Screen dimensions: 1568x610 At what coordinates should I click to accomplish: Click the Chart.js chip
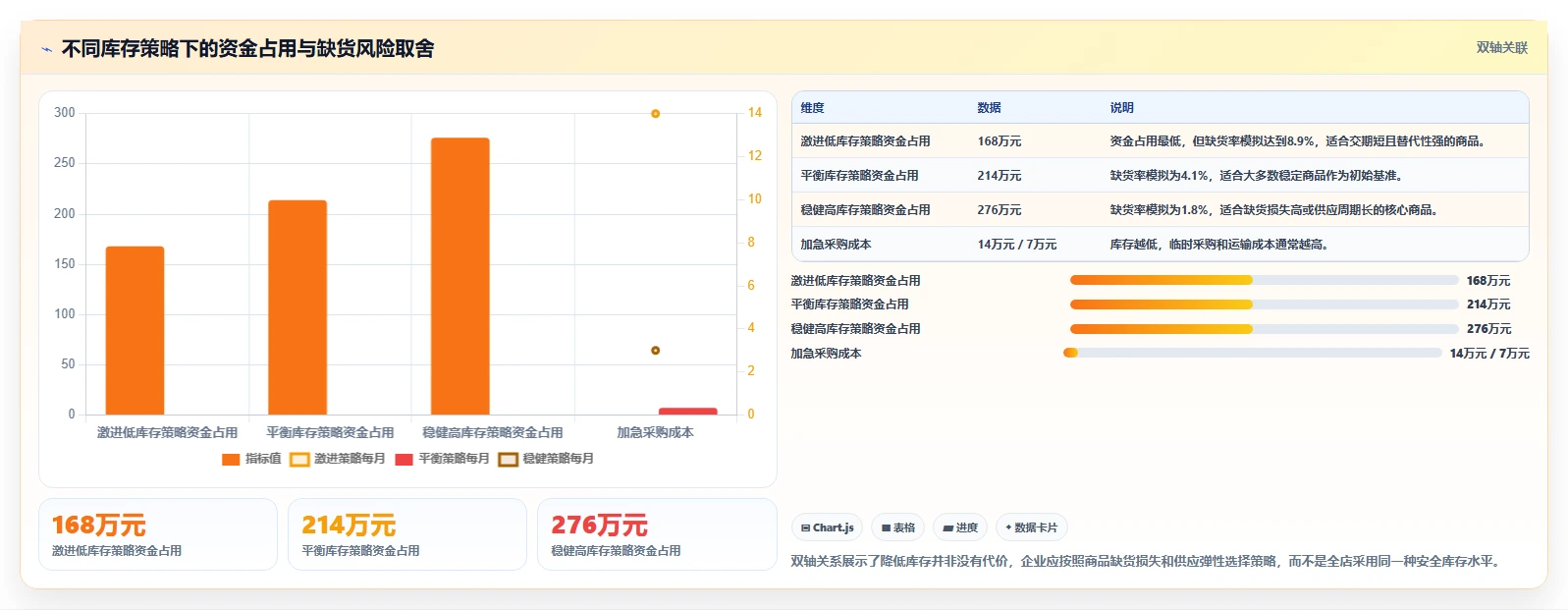[827, 527]
